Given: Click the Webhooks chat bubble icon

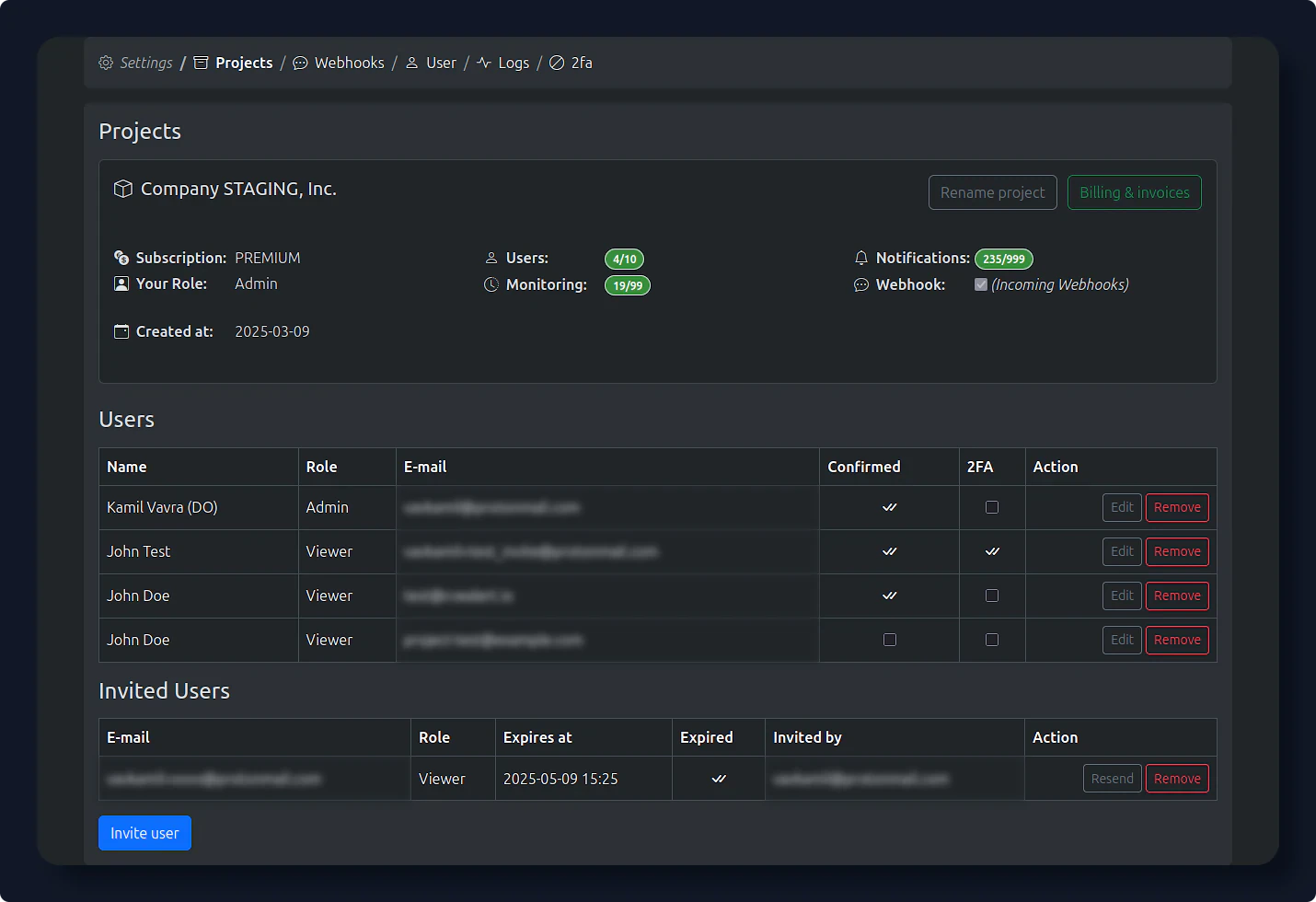Looking at the screenshot, I should pos(300,63).
